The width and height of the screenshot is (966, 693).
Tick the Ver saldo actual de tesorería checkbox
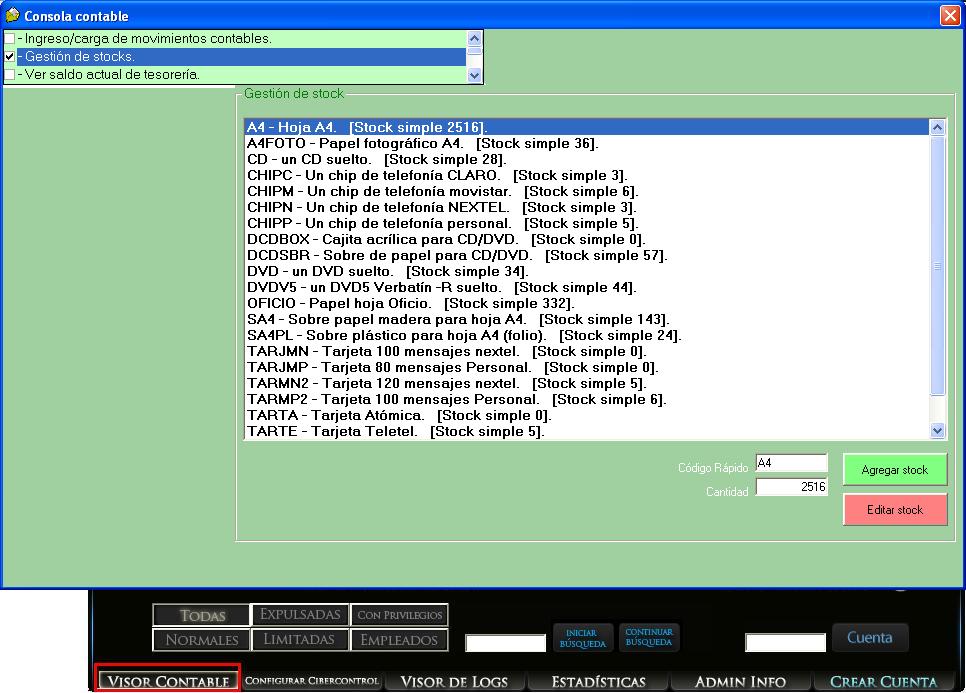10,75
